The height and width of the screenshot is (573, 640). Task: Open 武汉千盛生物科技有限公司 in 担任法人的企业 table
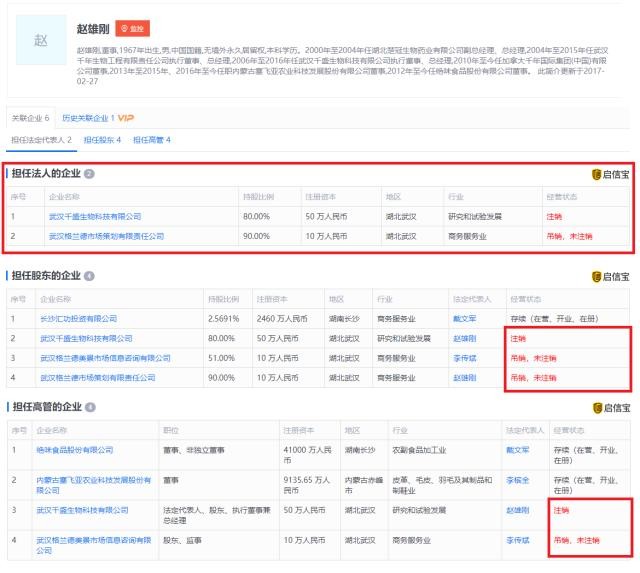click(95, 216)
